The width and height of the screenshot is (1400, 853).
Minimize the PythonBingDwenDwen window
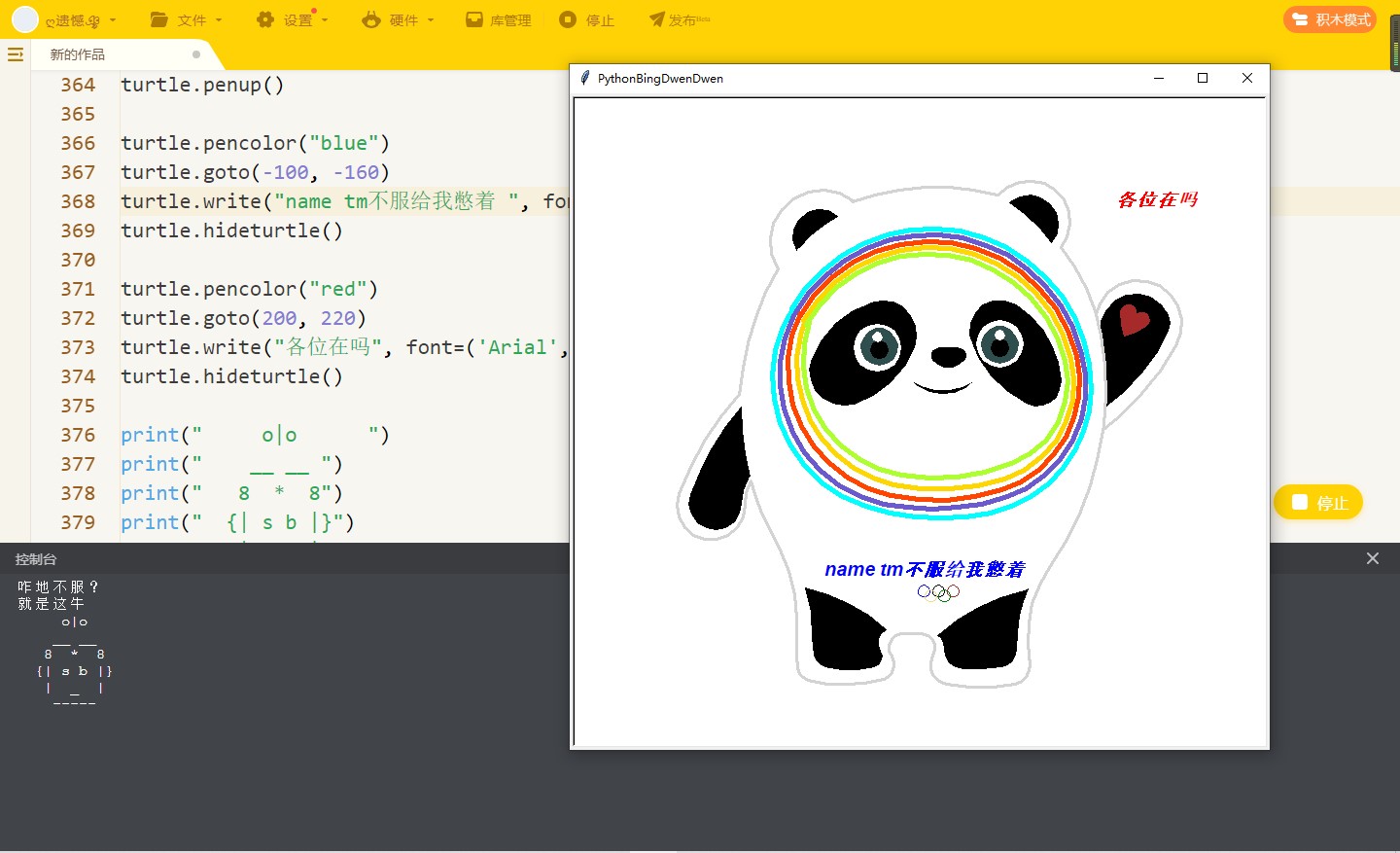tap(1159, 78)
